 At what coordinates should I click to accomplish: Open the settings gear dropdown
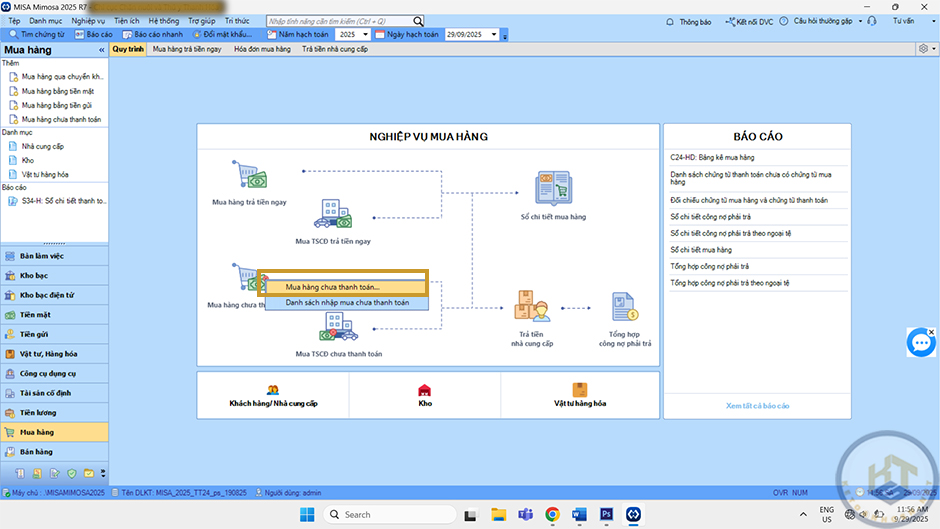(925, 48)
